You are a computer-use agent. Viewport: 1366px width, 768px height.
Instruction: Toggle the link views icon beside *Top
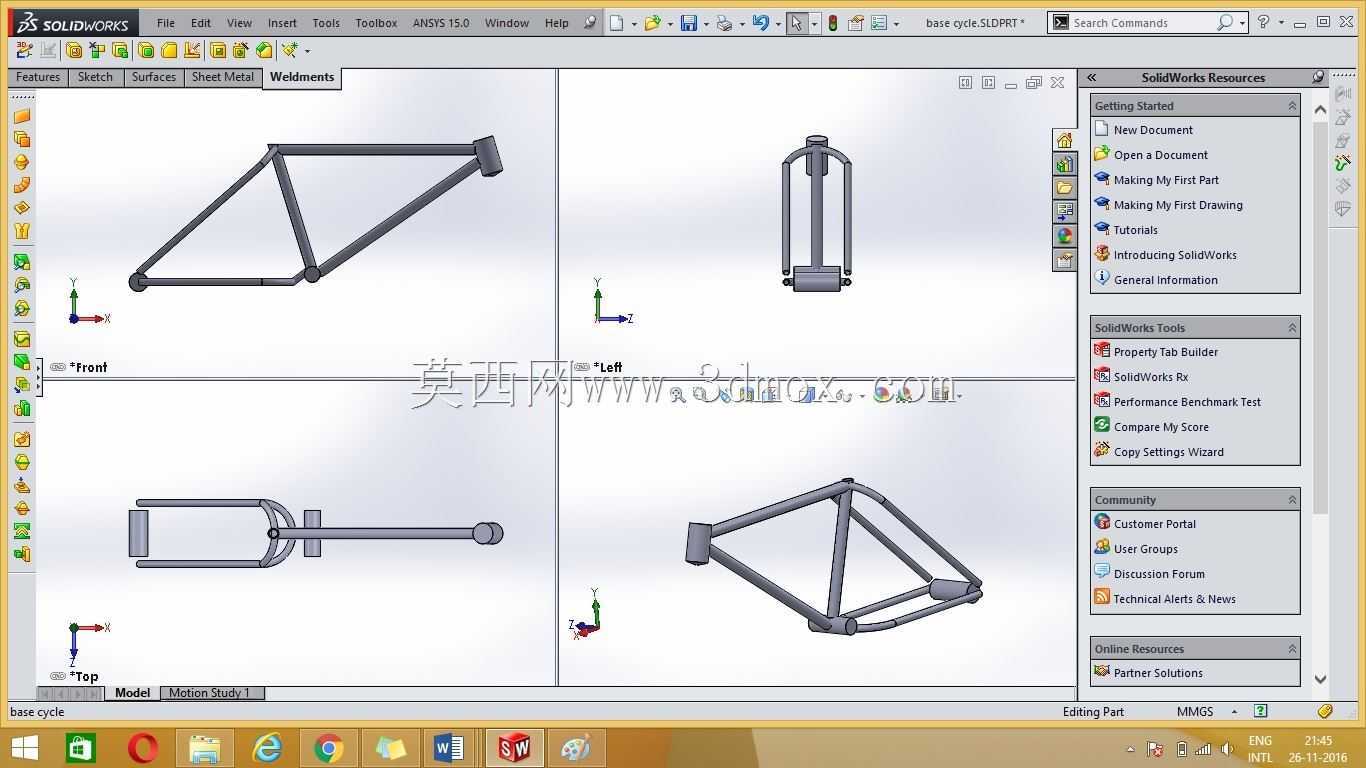click(58, 676)
